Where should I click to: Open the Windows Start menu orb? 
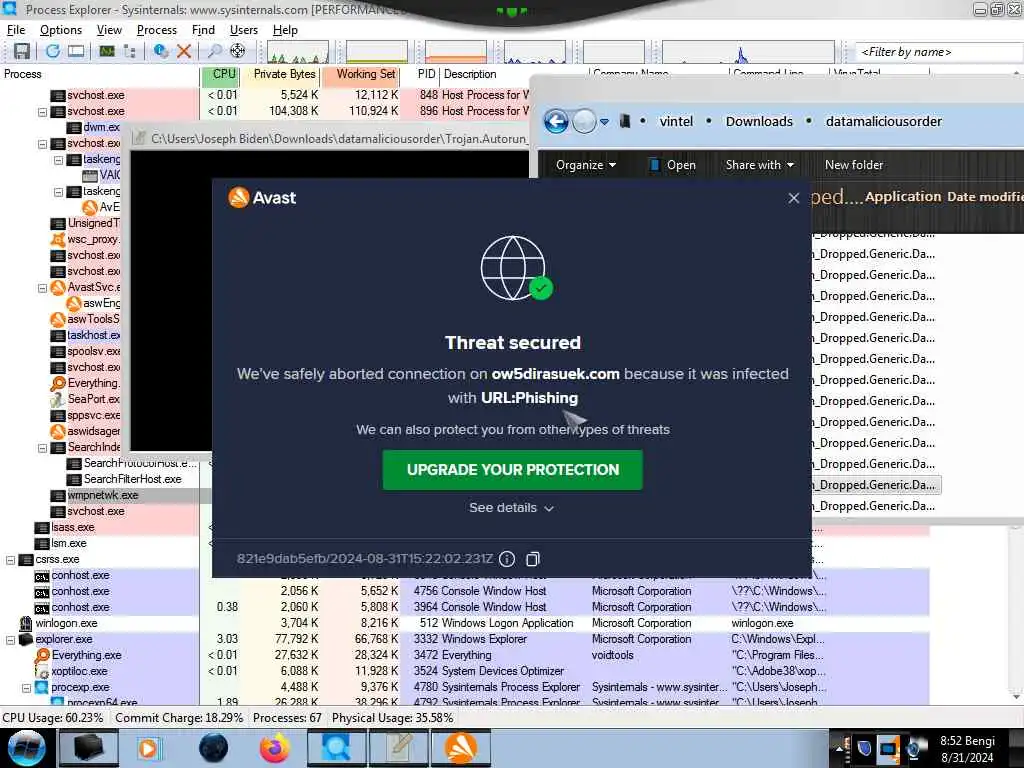pyautogui.click(x=26, y=748)
